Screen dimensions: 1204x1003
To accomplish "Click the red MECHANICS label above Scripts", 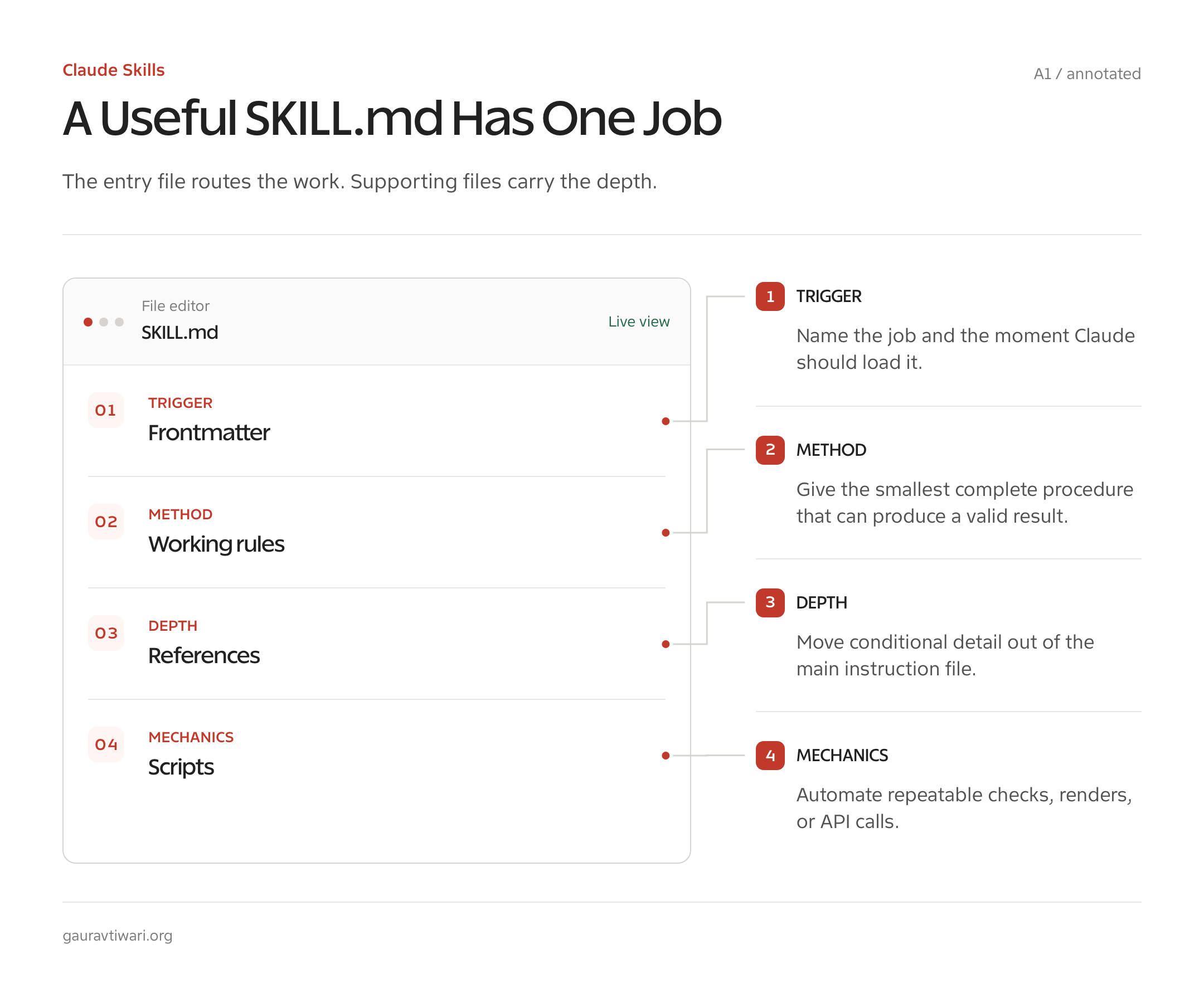I will [191, 737].
